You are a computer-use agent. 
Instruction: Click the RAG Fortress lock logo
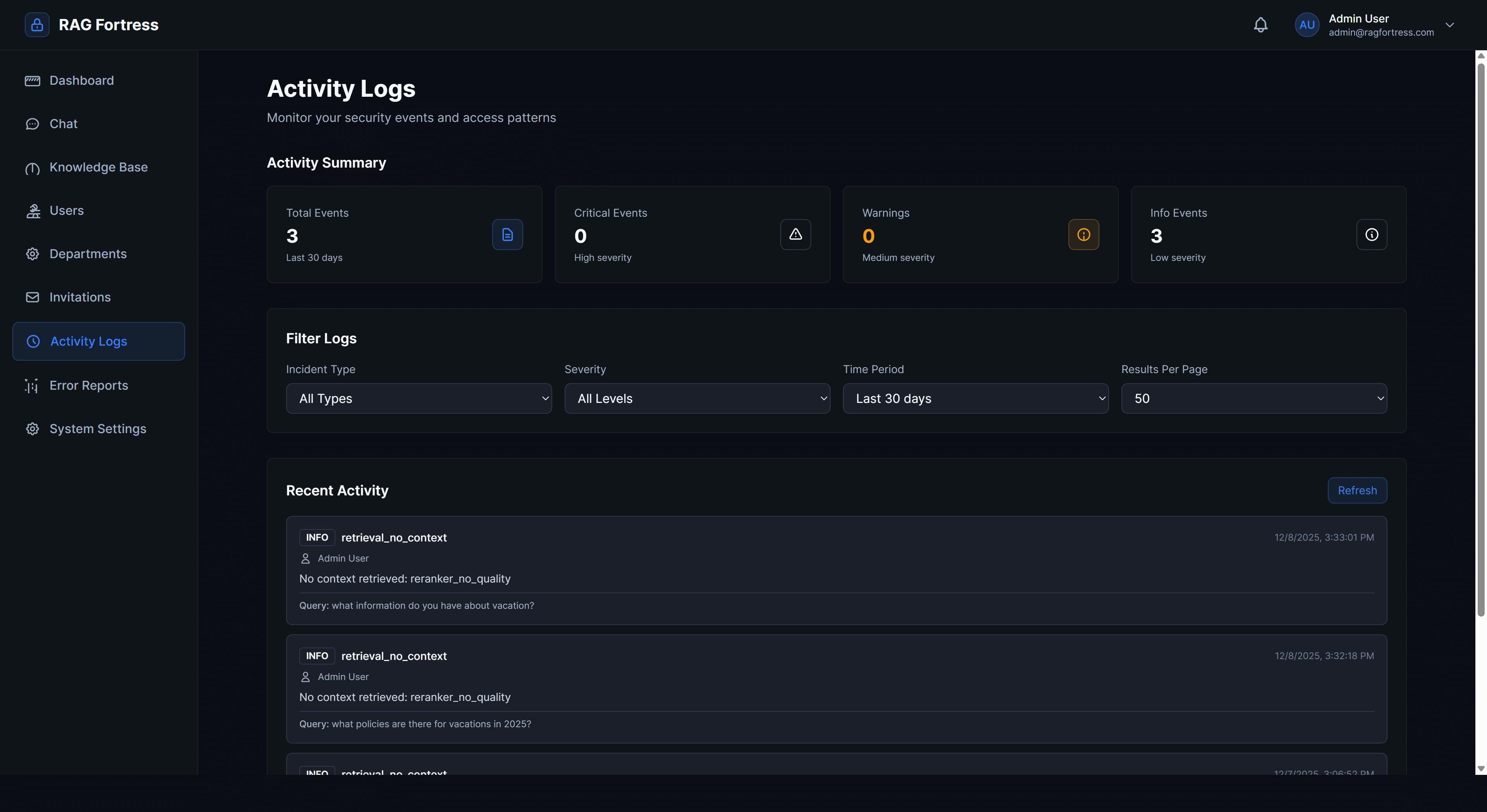tap(36, 24)
